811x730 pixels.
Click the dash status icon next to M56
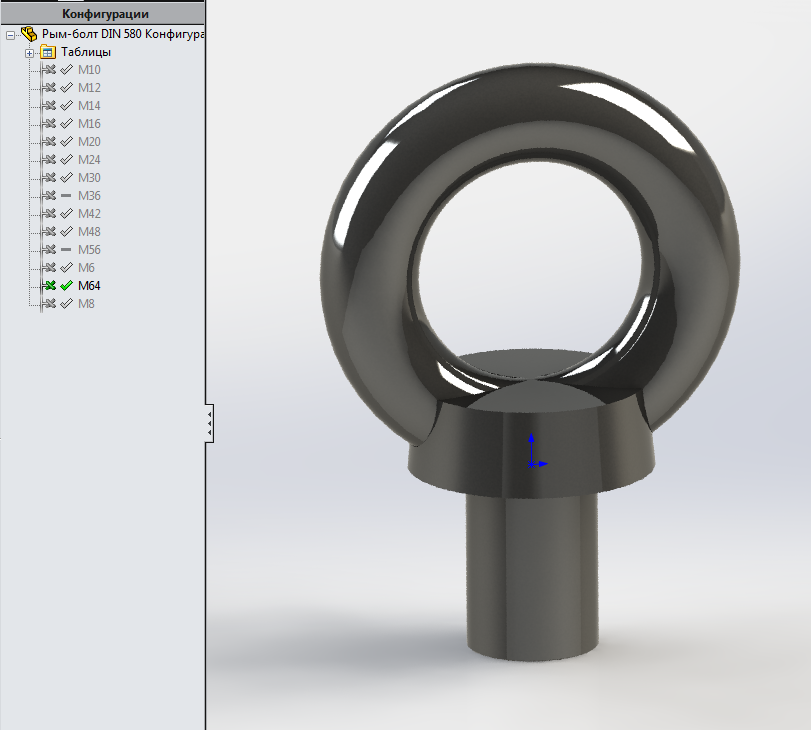click(66, 250)
